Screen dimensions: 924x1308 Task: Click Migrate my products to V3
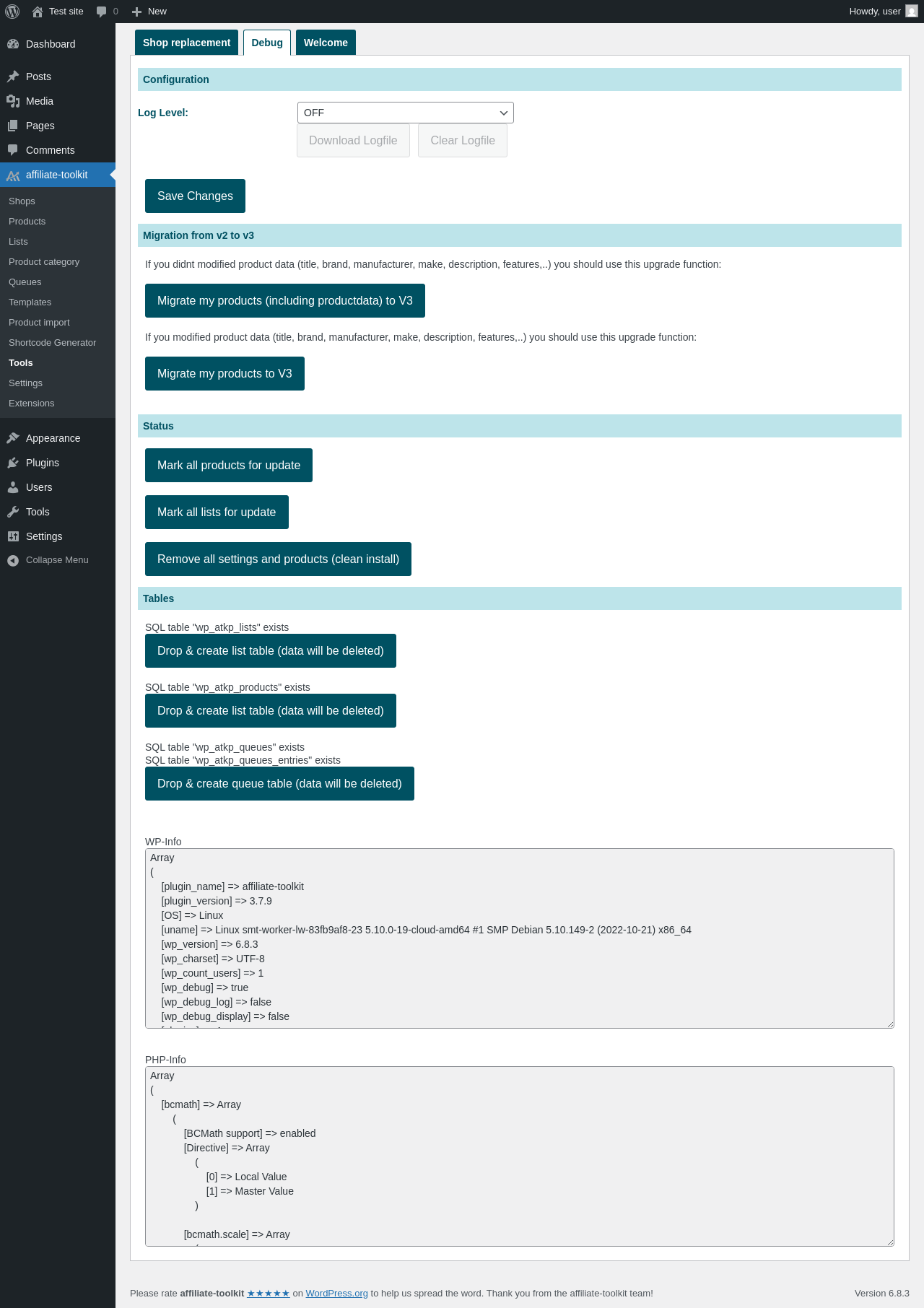tap(225, 374)
